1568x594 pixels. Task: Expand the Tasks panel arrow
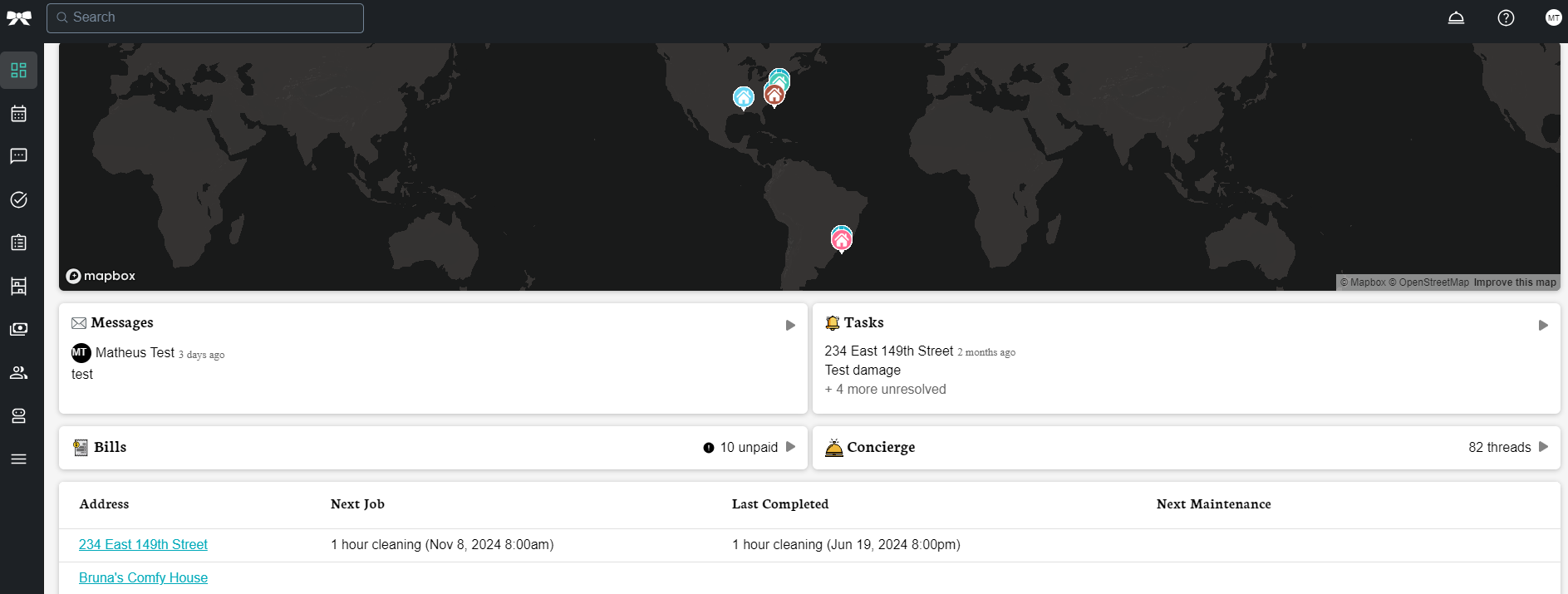[1543, 325]
